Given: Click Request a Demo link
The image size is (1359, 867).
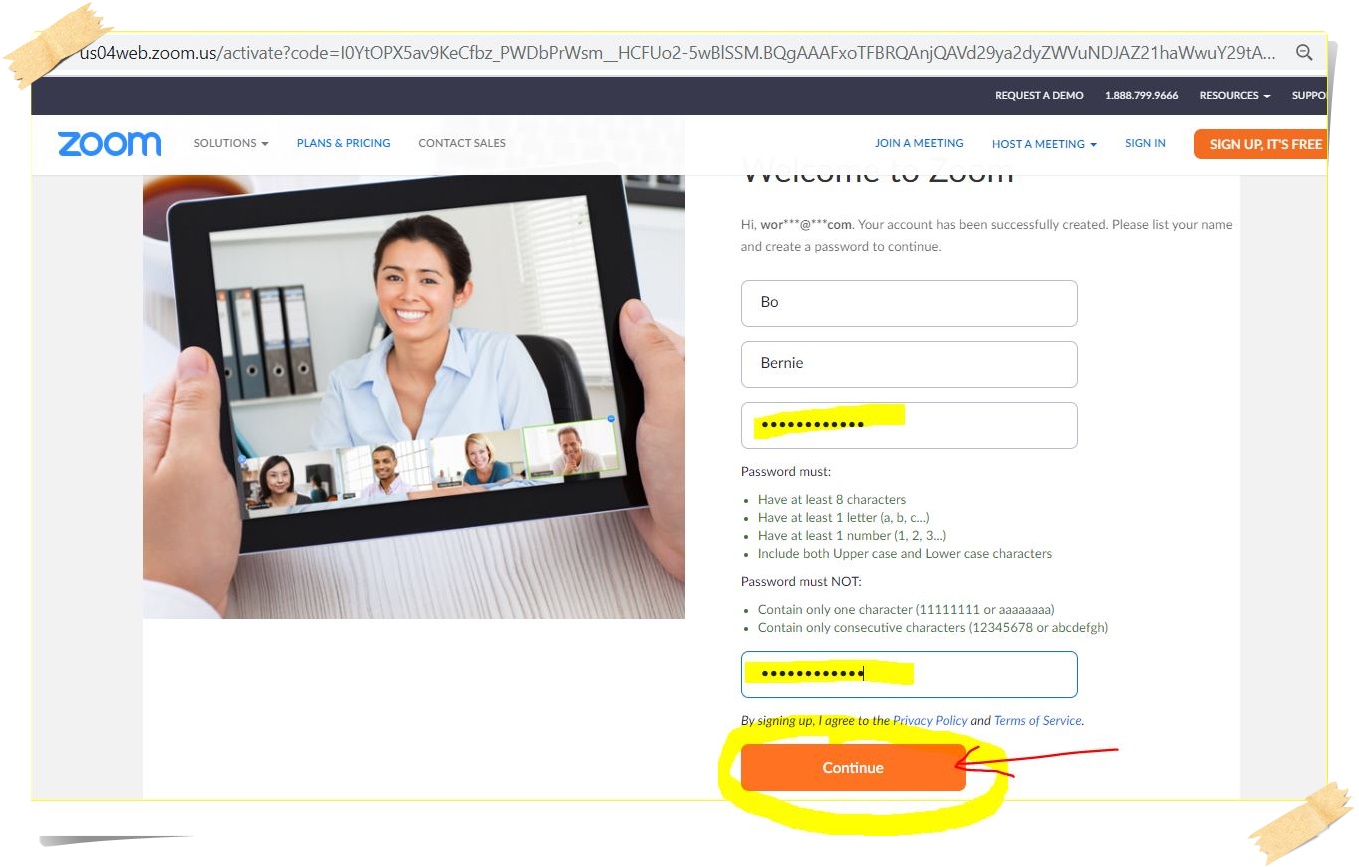Looking at the screenshot, I should tap(1039, 96).
